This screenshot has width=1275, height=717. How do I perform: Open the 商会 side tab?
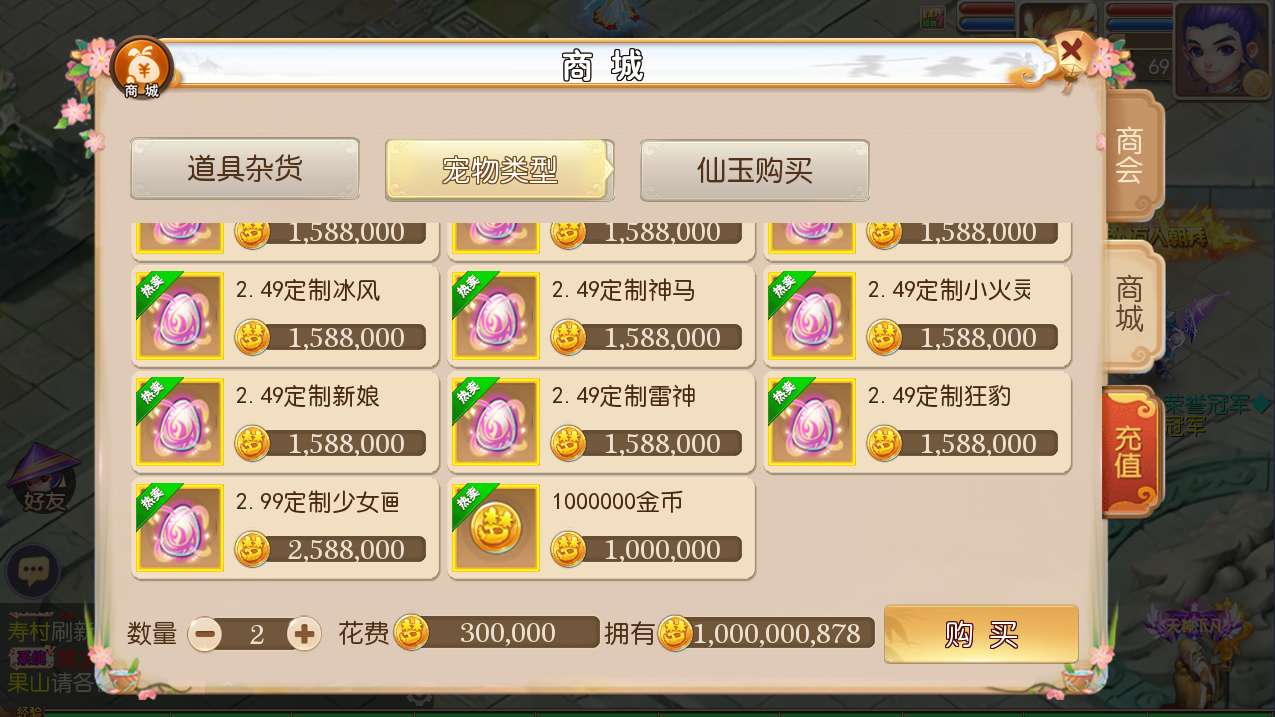coord(1130,155)
